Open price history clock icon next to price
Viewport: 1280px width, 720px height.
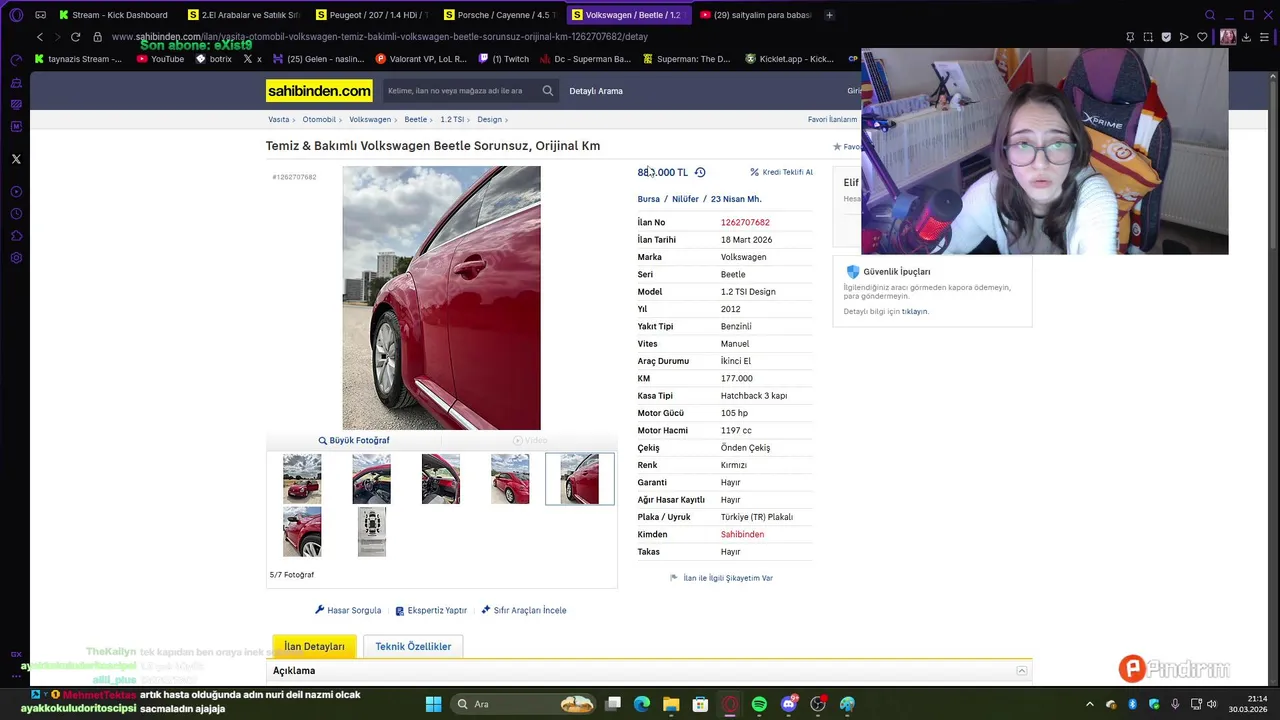(x=700, y=172)
